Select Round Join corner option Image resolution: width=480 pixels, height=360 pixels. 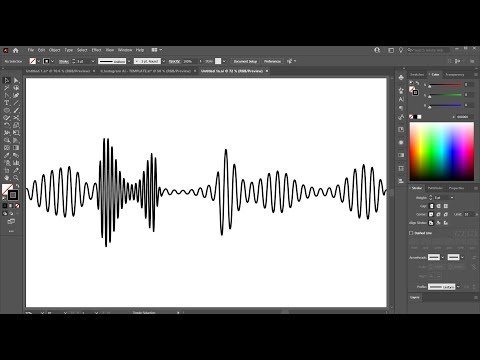tap(439, 214)
